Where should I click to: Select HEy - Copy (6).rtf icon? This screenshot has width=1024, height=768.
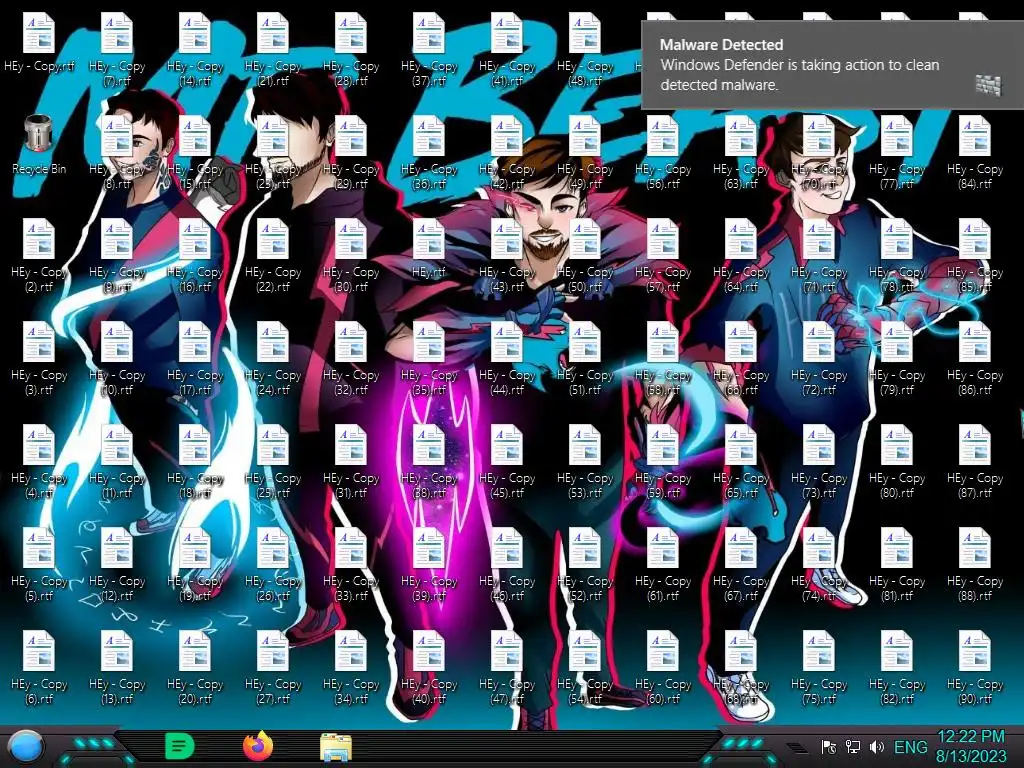pyautogui.click(x=39, y=650)
